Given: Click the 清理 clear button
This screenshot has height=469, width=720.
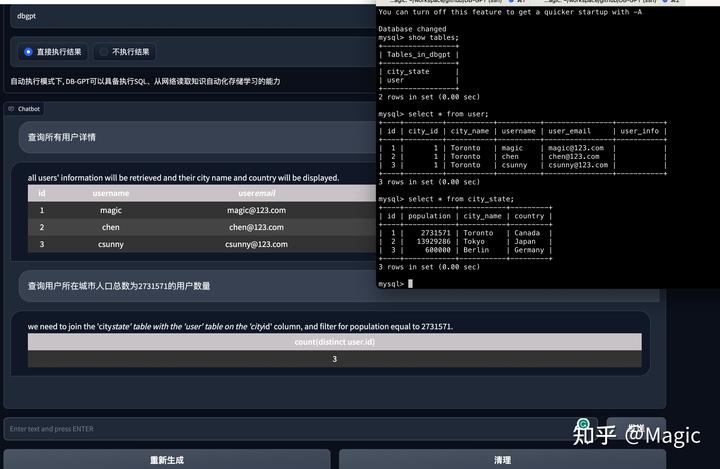Looking at the screenshot, I should (502, 459).
